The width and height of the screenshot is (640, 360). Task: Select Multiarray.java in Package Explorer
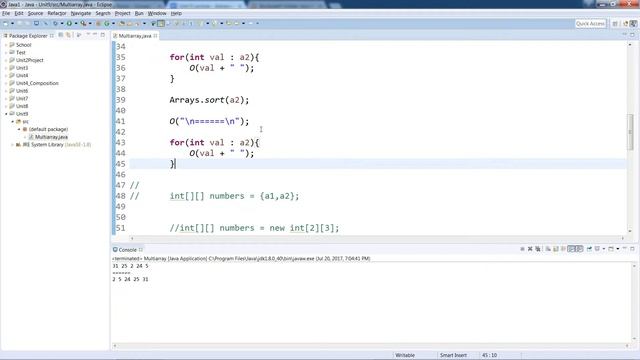coord(51,137)
